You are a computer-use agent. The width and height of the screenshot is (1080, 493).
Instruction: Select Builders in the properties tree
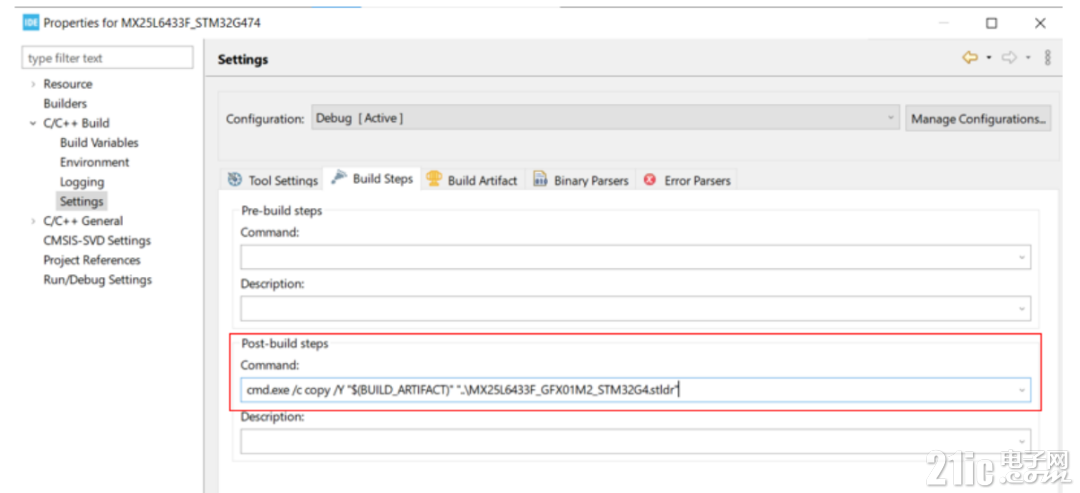(x=65, y=103)
